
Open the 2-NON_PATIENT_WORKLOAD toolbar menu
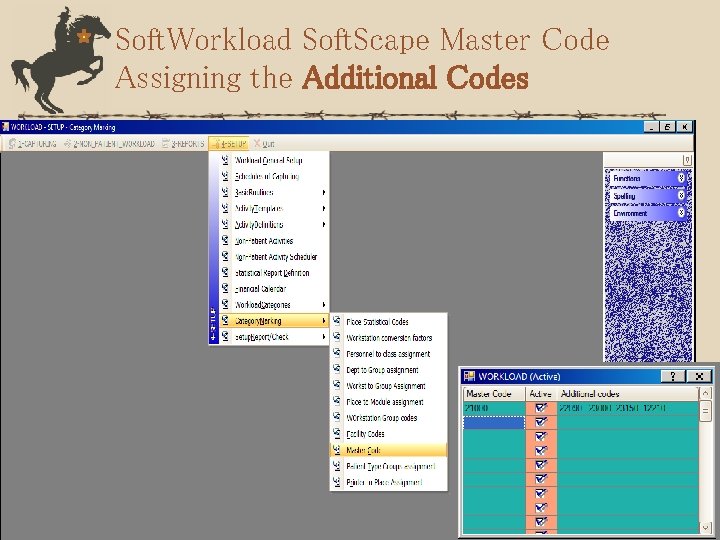click(109, 144)
